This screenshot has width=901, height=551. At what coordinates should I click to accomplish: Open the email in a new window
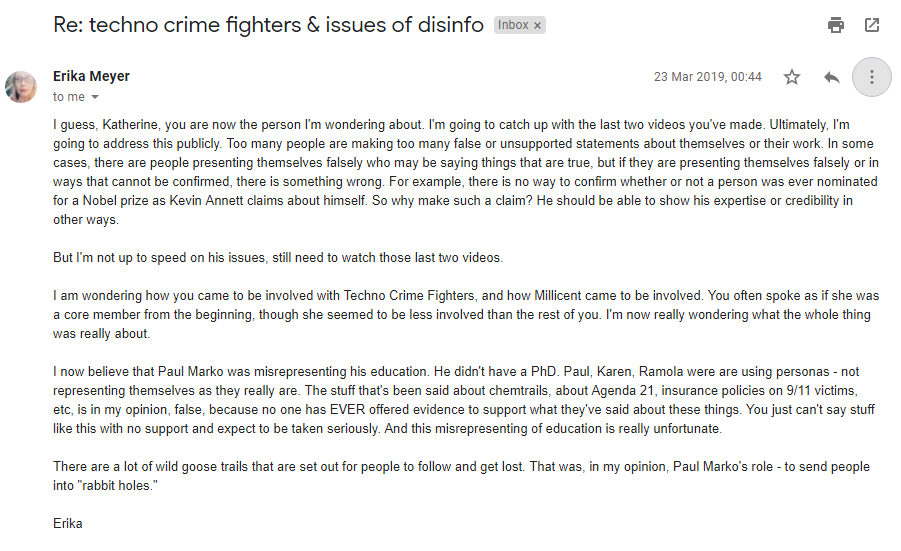(872, 25)
